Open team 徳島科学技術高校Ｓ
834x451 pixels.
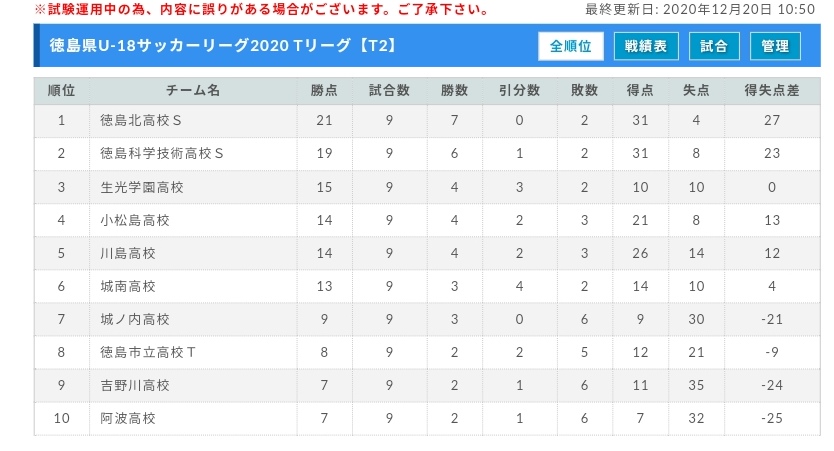coord(162,154)
